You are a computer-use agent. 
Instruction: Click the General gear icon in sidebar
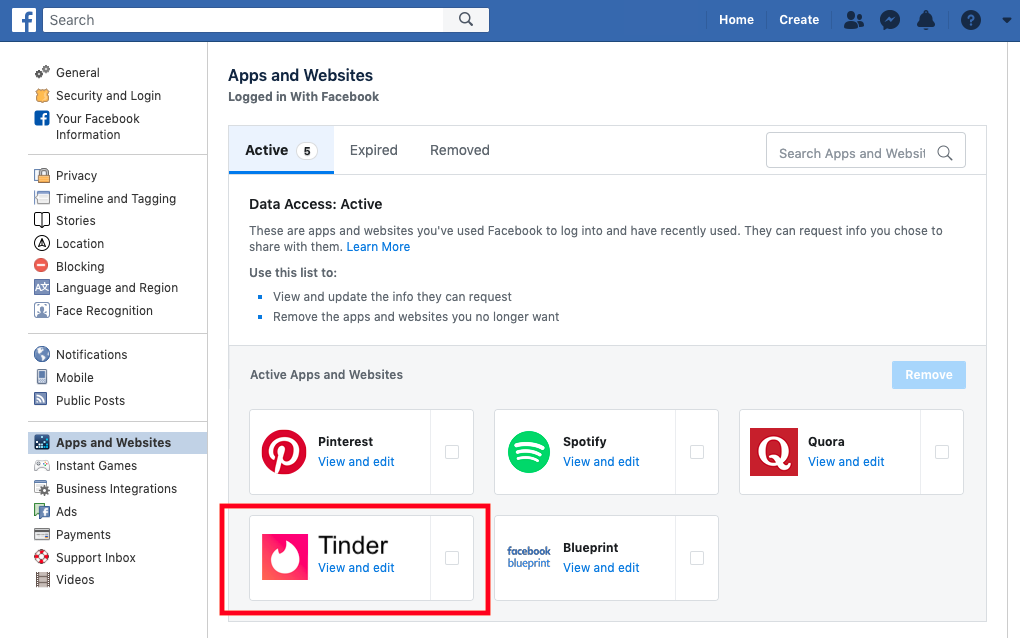coord(42,72)
